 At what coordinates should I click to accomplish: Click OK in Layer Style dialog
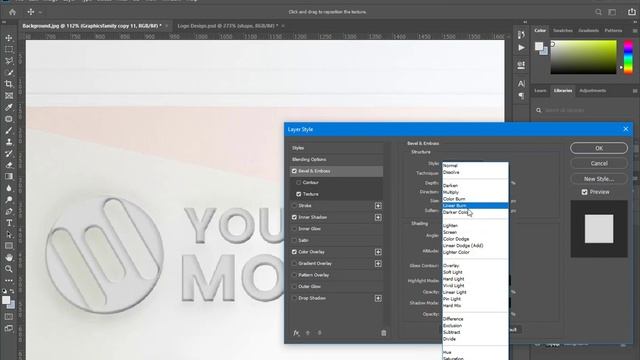click(599, 148)
